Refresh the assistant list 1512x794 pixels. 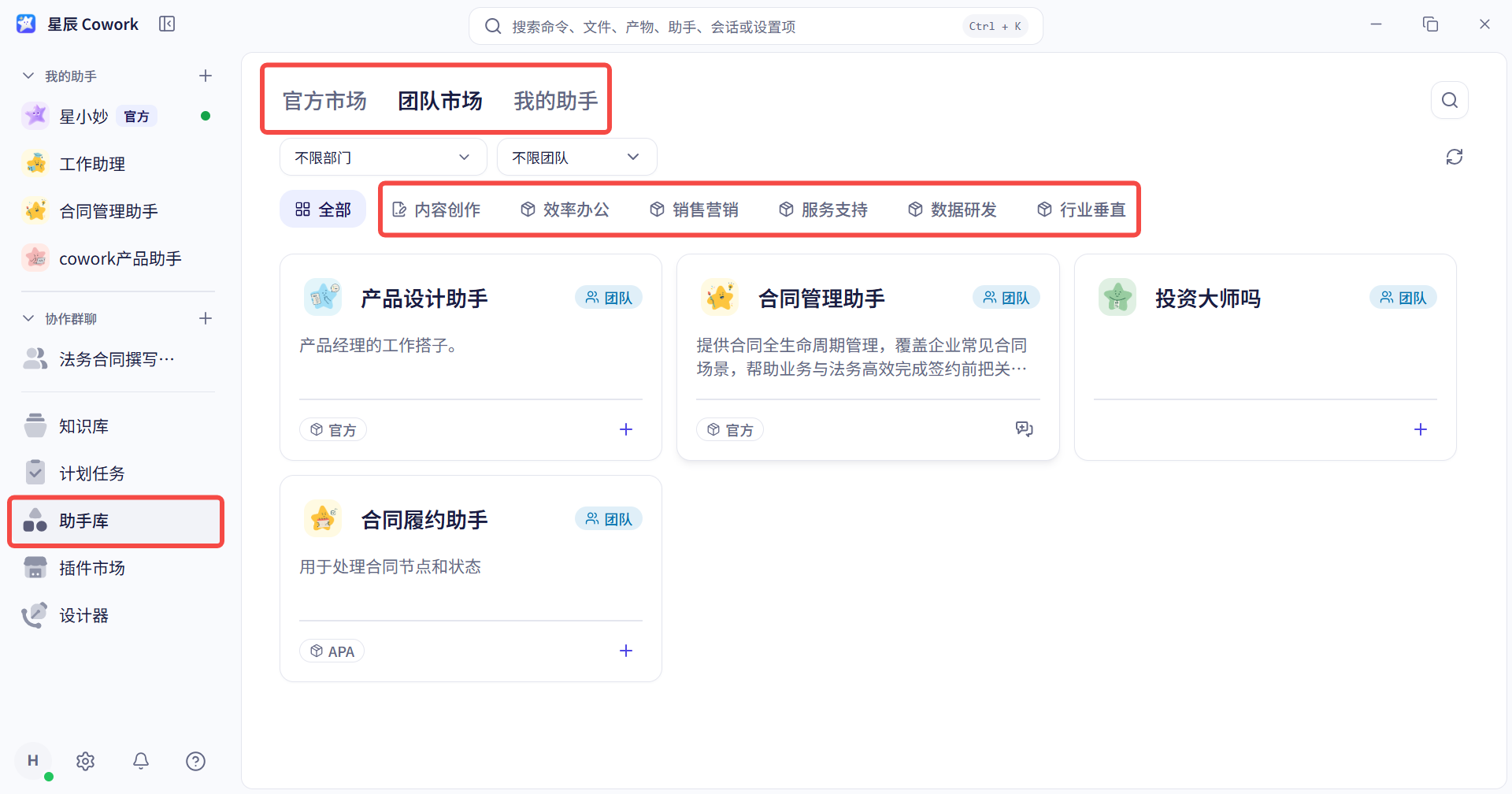[x=1455, y=157]
